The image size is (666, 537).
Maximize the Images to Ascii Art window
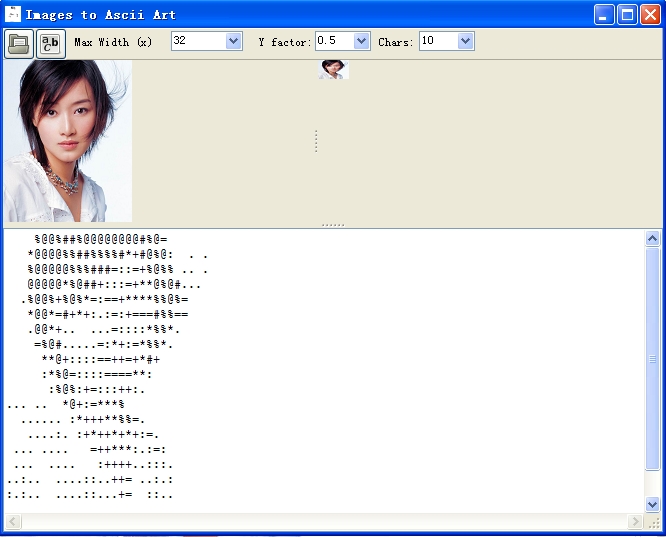pos(627,15)
